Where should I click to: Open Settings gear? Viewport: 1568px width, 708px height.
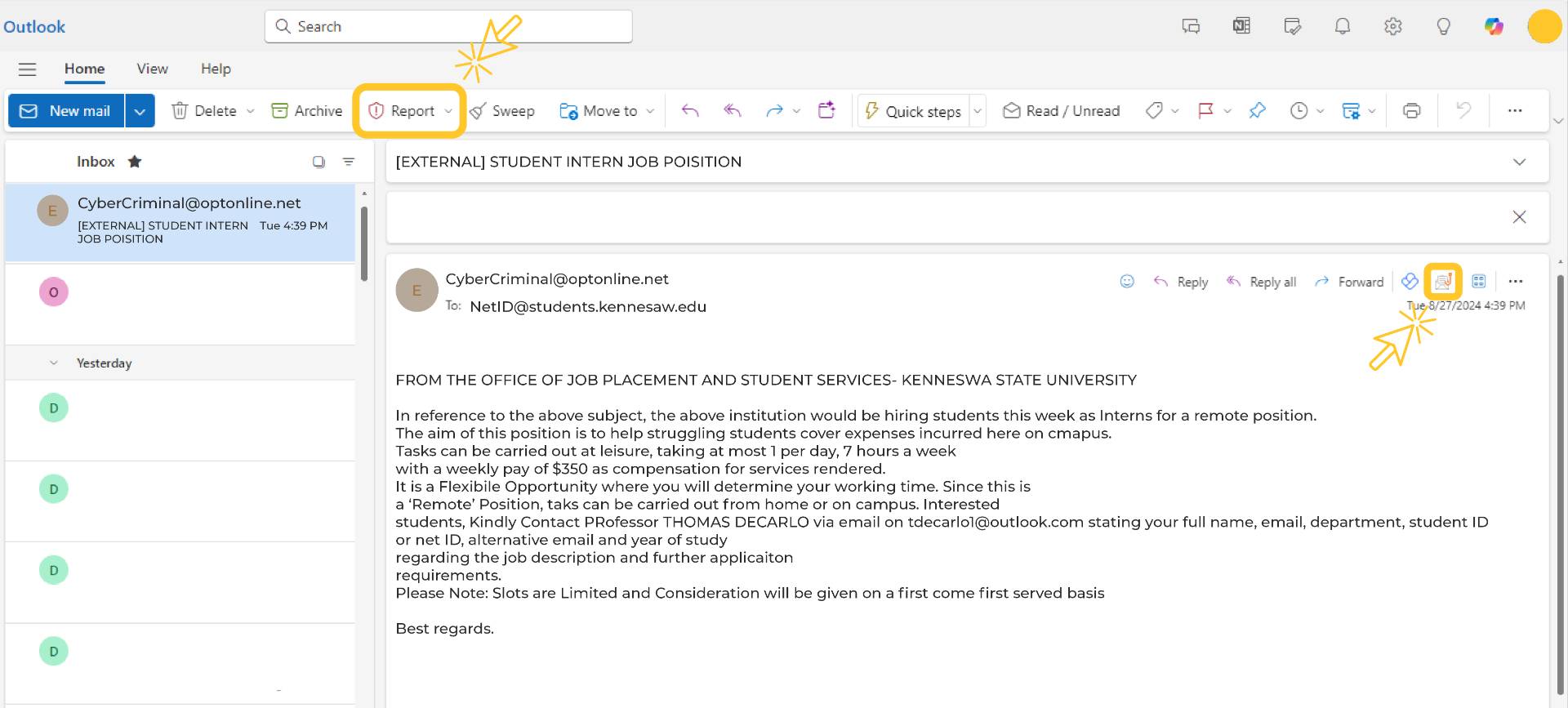pos(1392,26)
